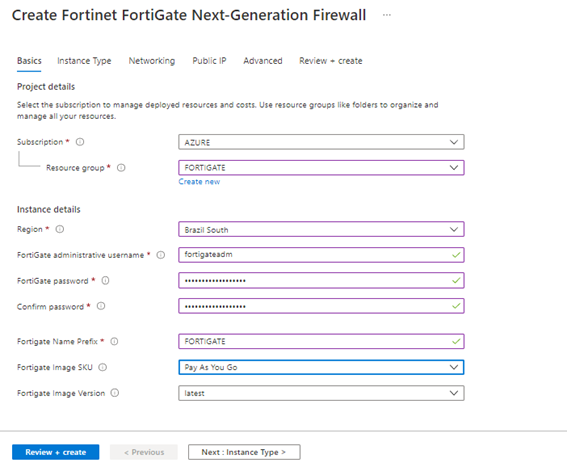Click the Subscription info icon
This screenshot has height=467, width=567.
(80, 142)
